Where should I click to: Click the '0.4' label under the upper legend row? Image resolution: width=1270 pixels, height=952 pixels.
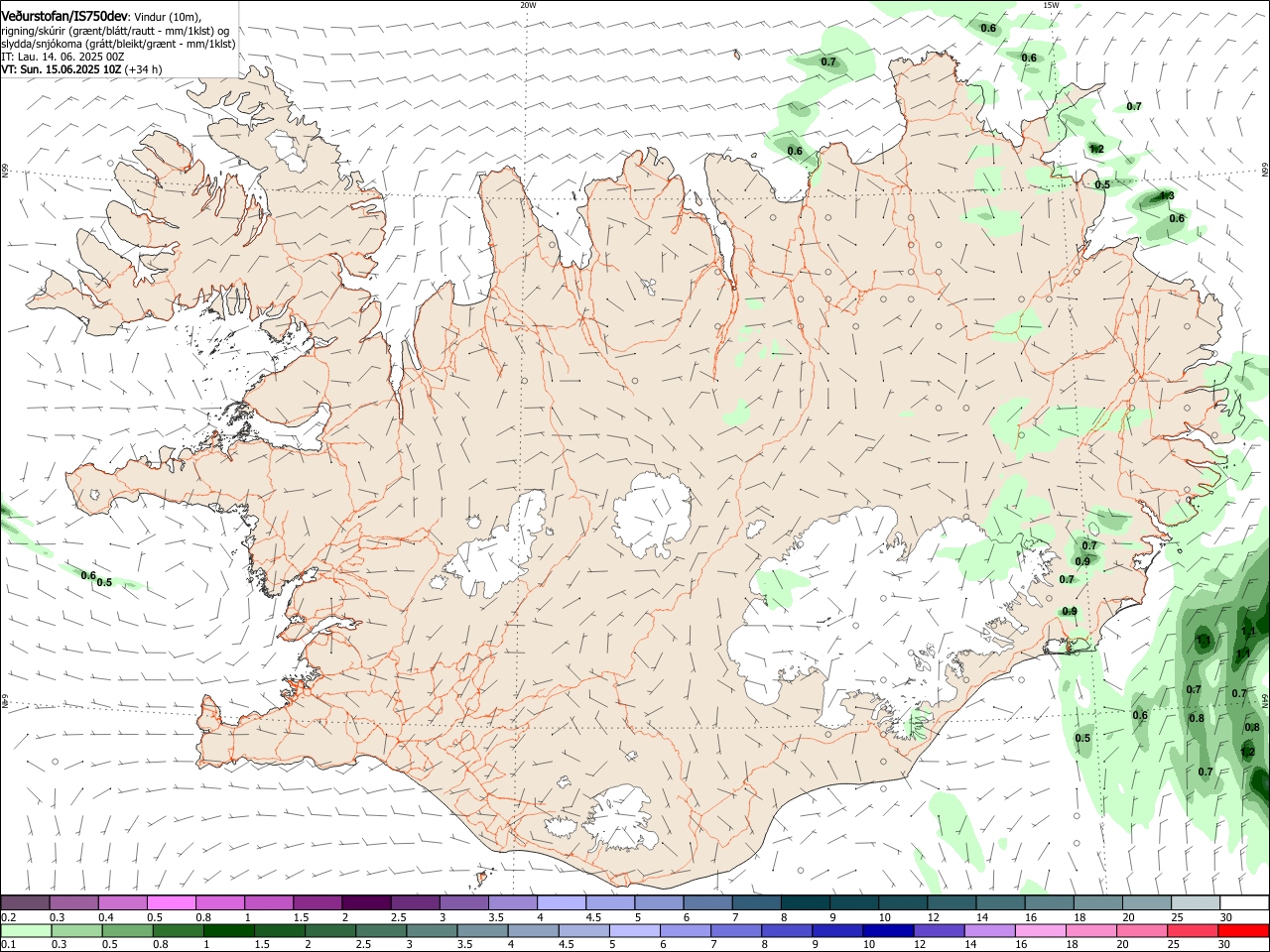(x=106, y=917)
